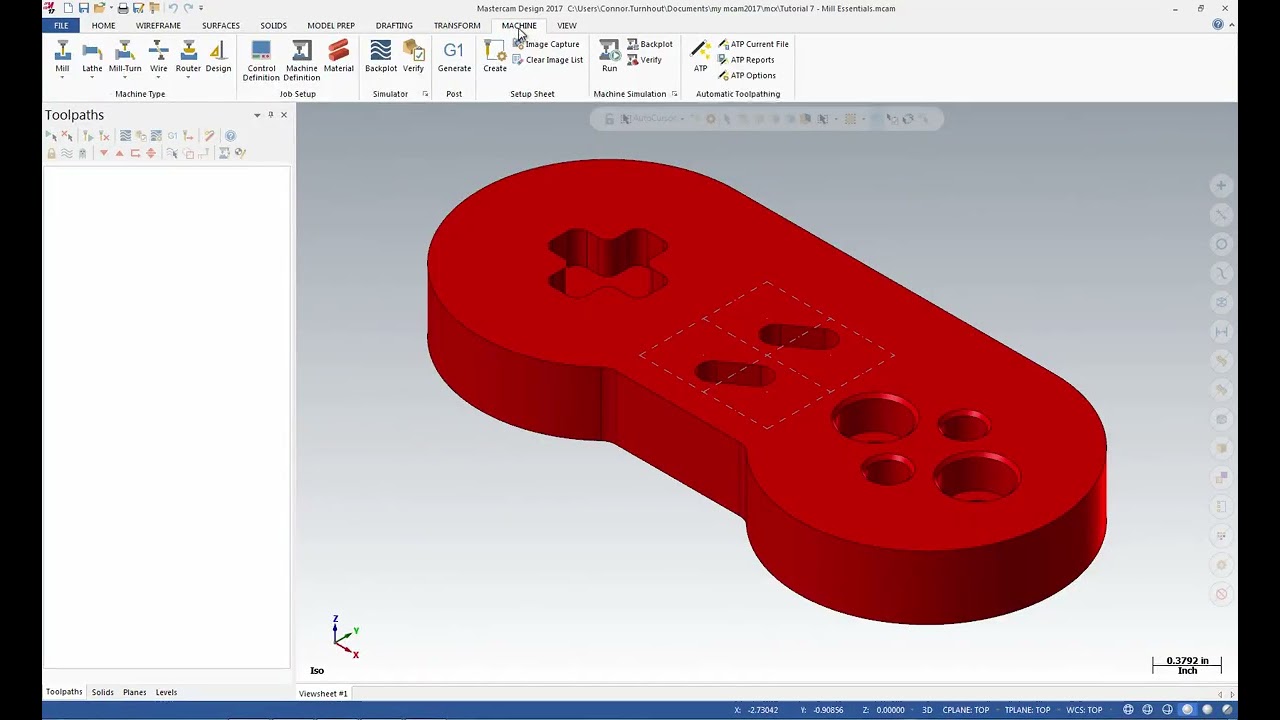Viewport: 1280px width, 720px height.
Task: Click Image Capture button
Action: coord(546,44)
